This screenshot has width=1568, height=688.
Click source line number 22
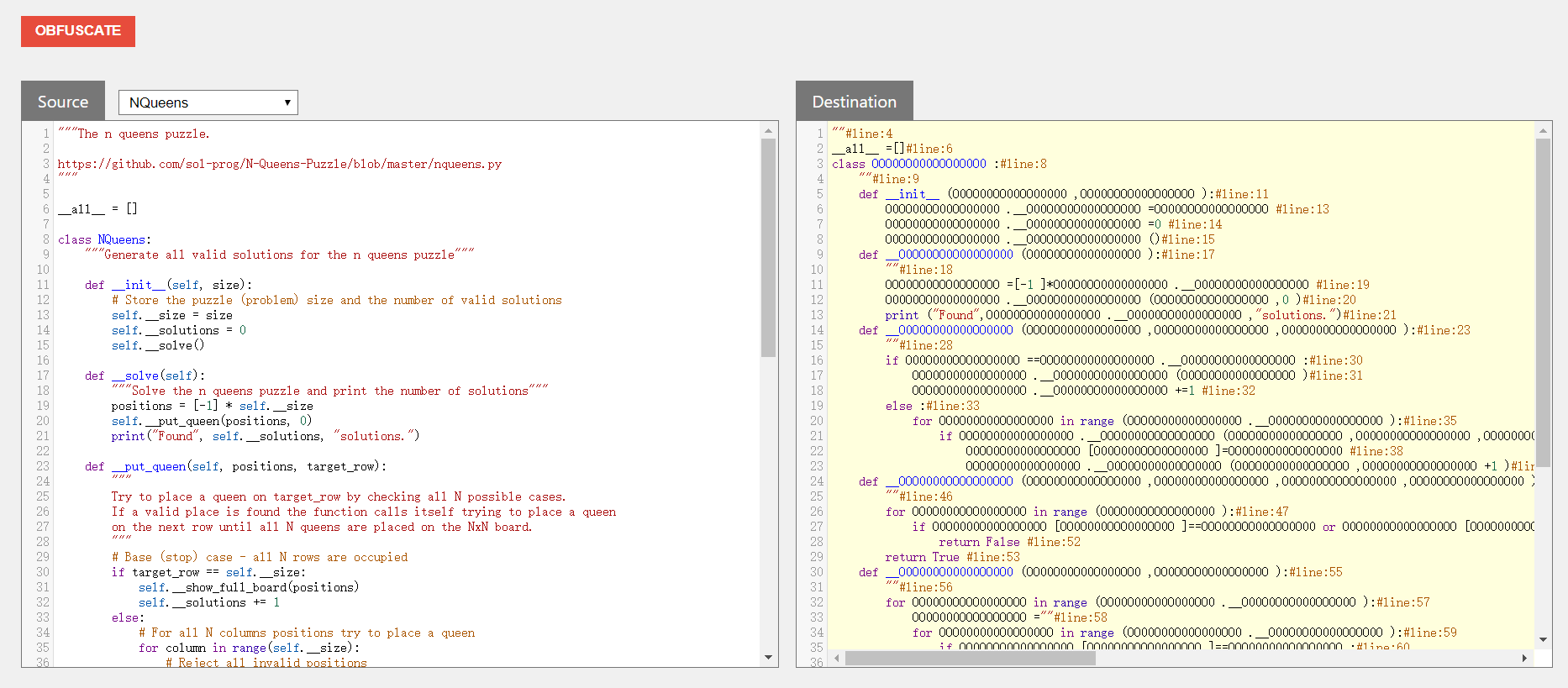click(43, 451)
